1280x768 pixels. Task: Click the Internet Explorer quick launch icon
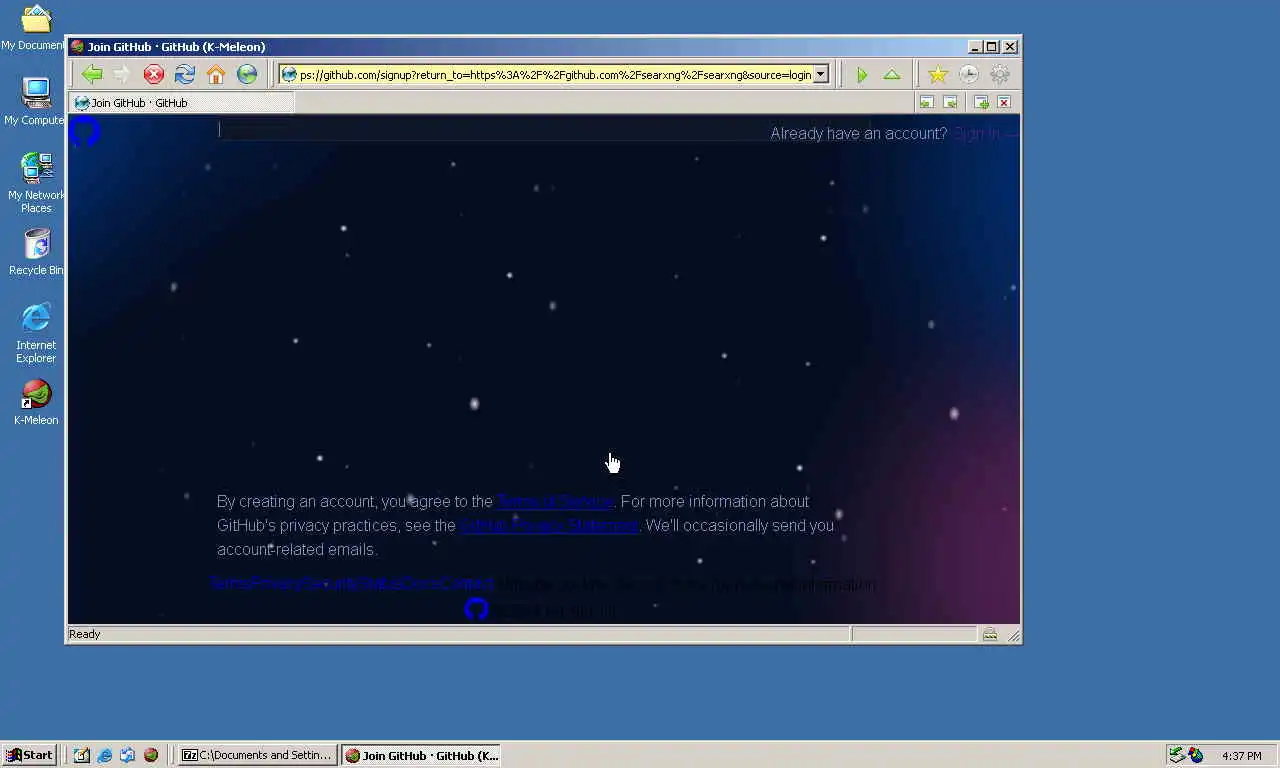[x=104, y=755]
